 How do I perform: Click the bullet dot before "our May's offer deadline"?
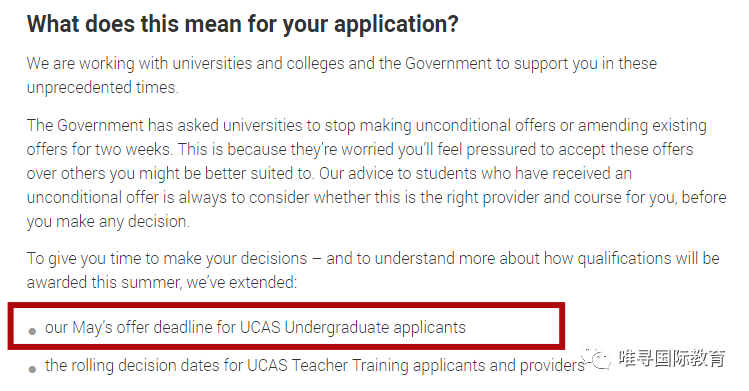pos(32,331)
